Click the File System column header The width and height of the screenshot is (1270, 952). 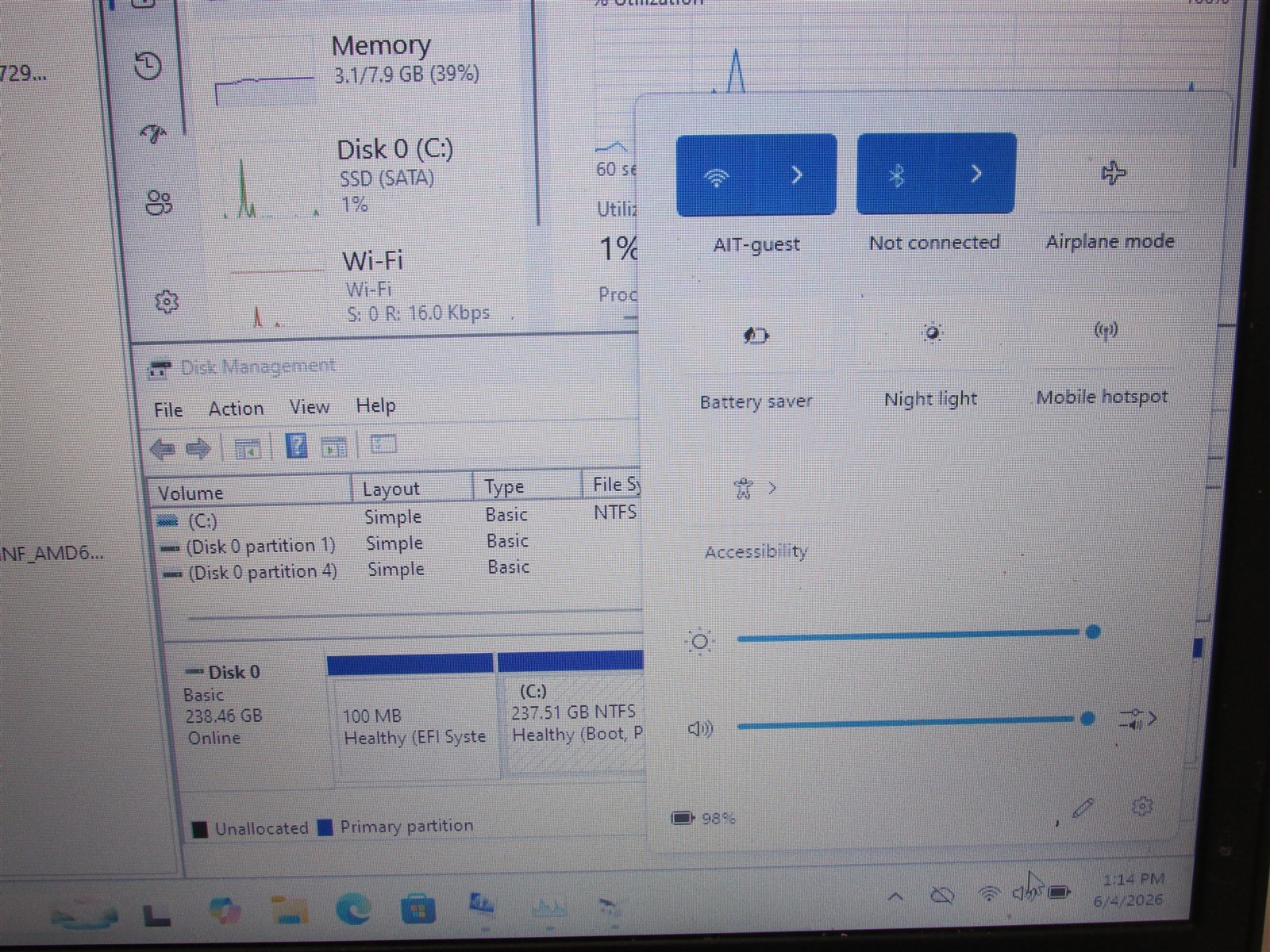[613, 483]
